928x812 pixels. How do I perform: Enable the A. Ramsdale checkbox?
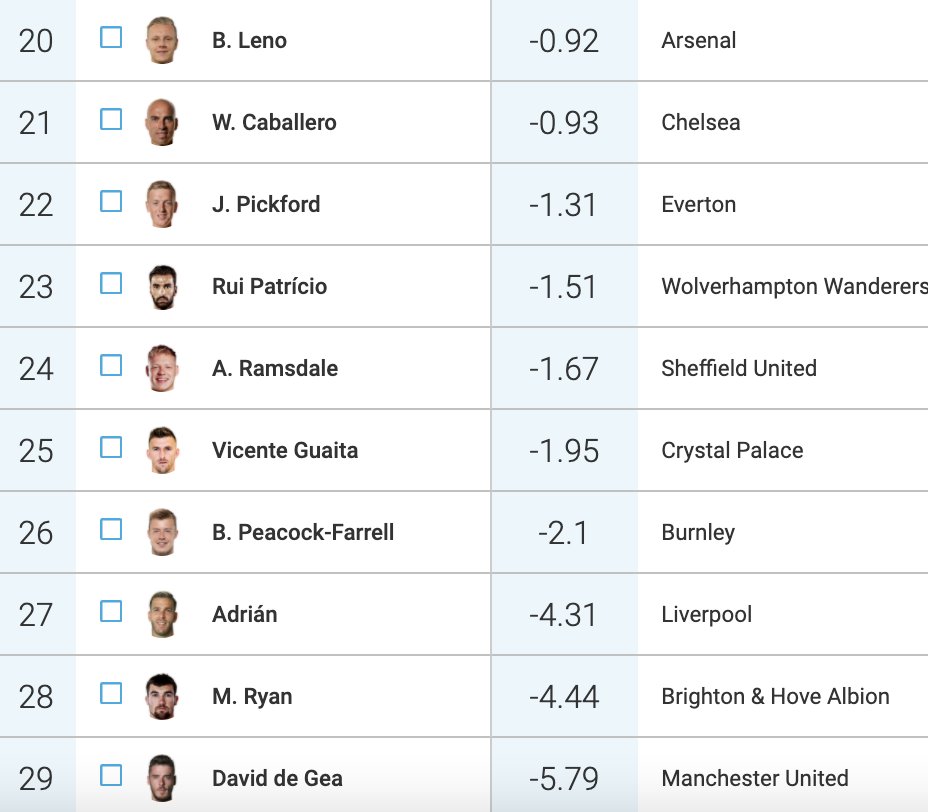click(x=111, y=365)
